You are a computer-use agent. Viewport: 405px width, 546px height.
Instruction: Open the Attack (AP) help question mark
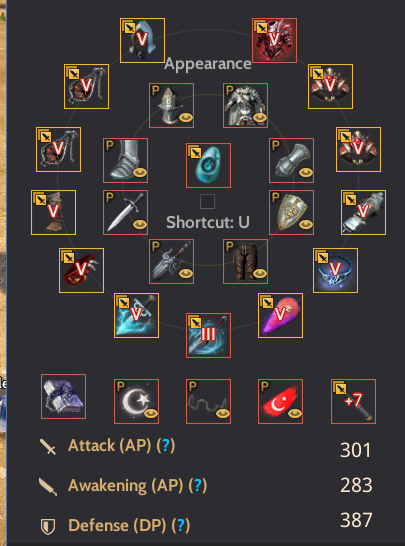(166, 445)
